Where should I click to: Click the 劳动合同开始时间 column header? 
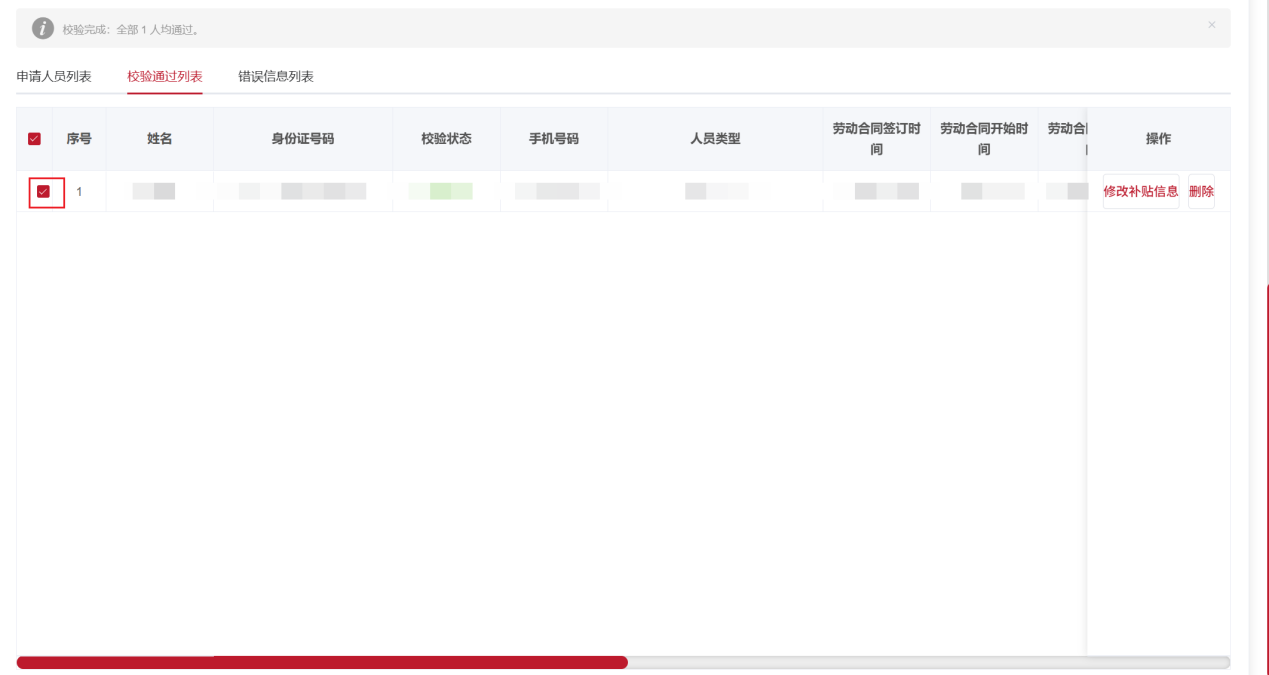coord(984,139)
